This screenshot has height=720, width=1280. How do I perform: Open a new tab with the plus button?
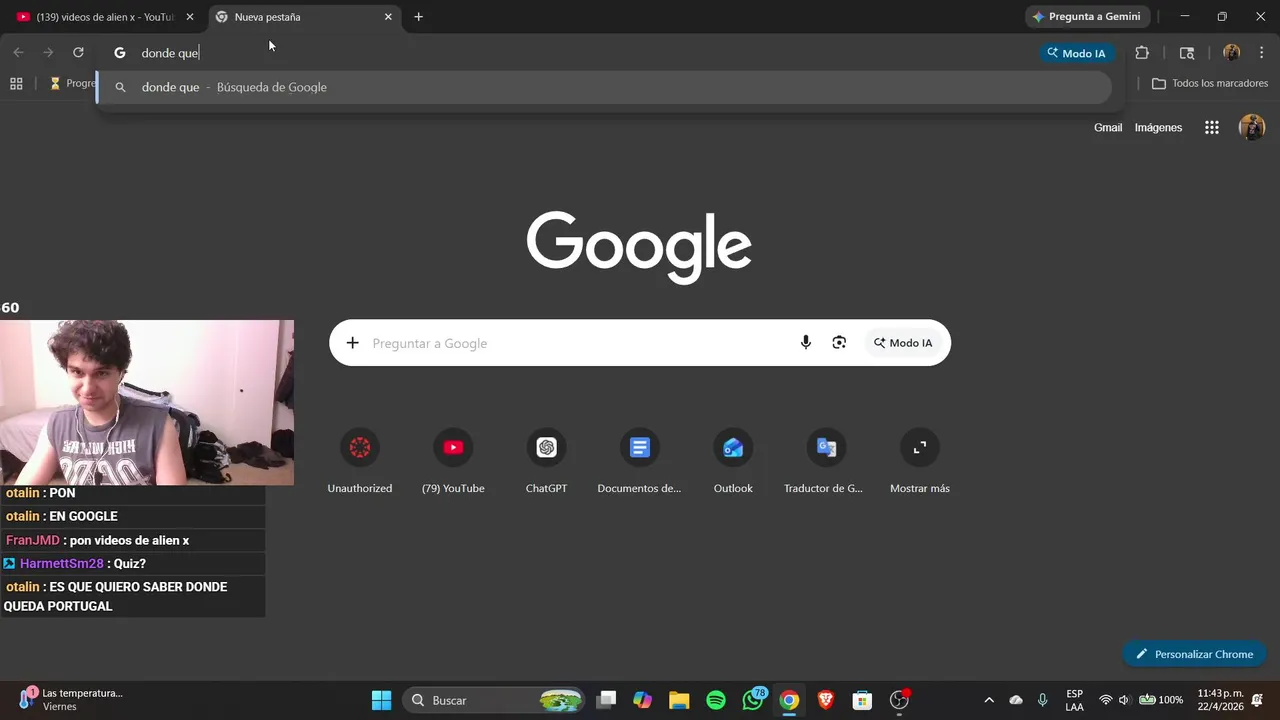coord(418,17)
